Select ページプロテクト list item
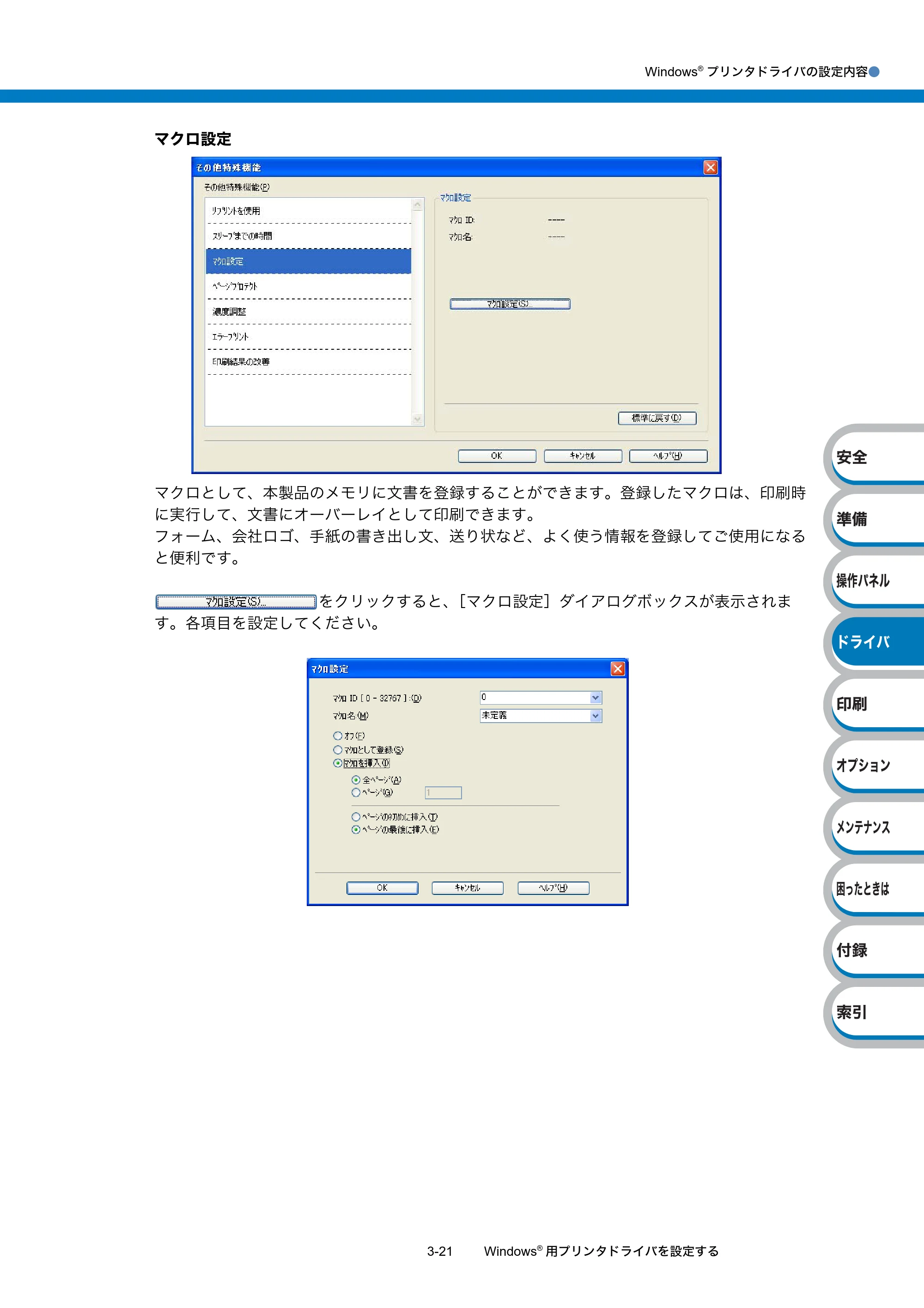The image size is (924, 1308). click(308, 286)
